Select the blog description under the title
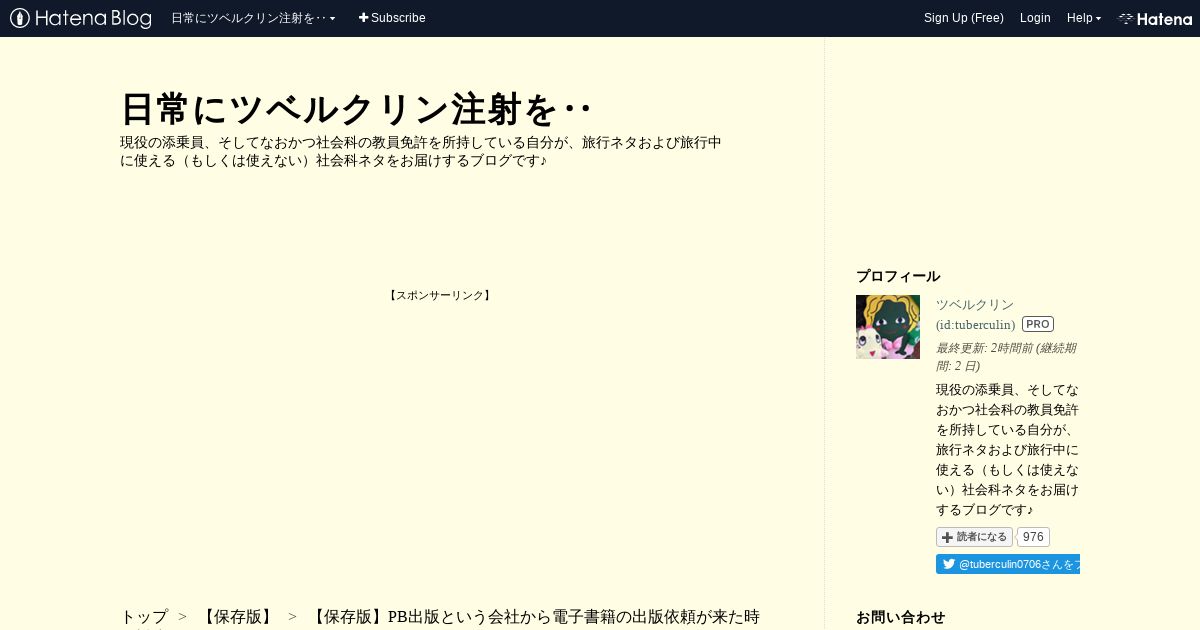Viewport: 1200px width, 630px height. (421, 152)
